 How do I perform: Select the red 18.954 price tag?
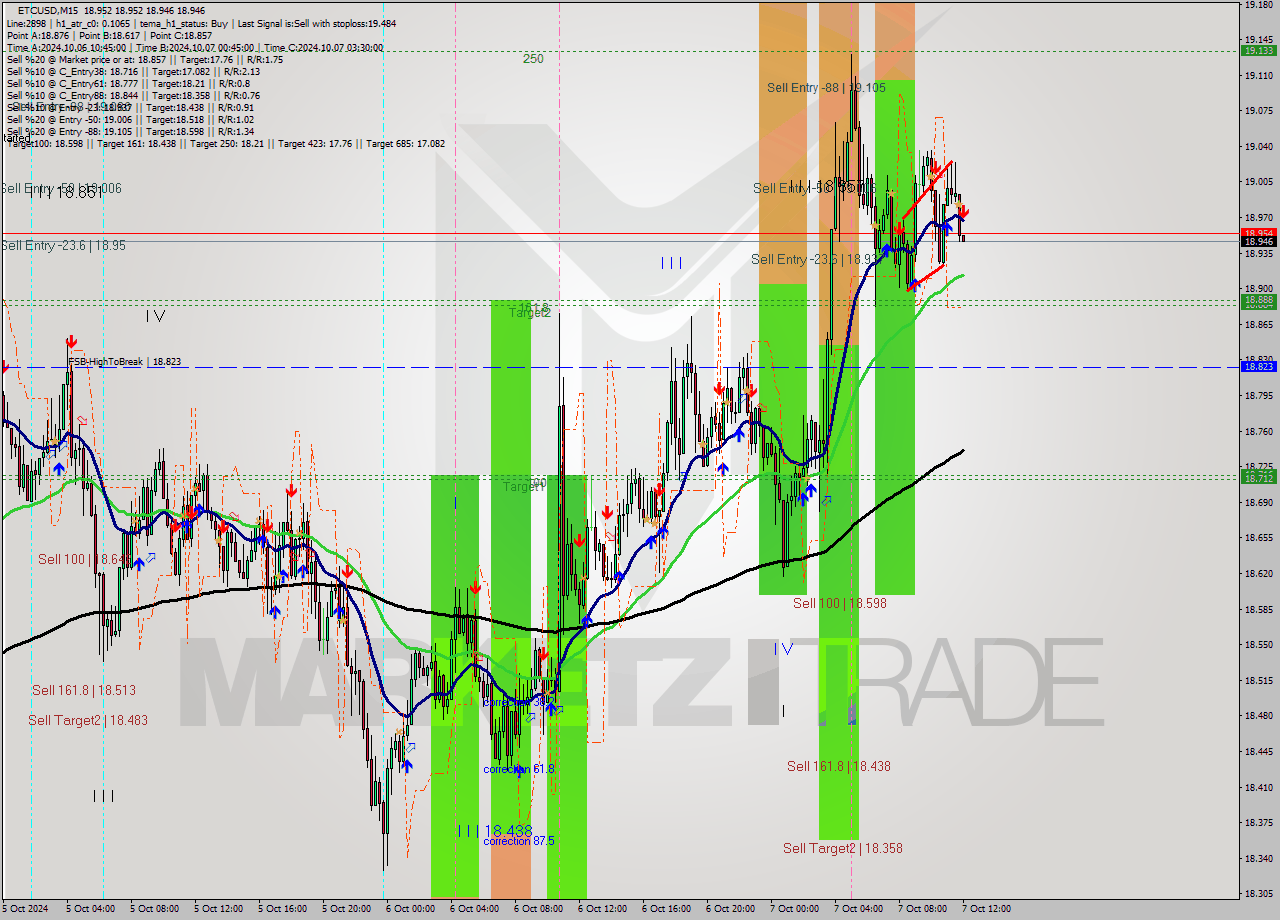click(1258, 232)
